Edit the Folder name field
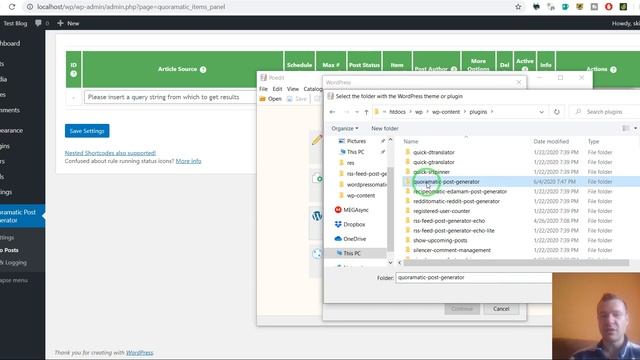 (473, 278)
